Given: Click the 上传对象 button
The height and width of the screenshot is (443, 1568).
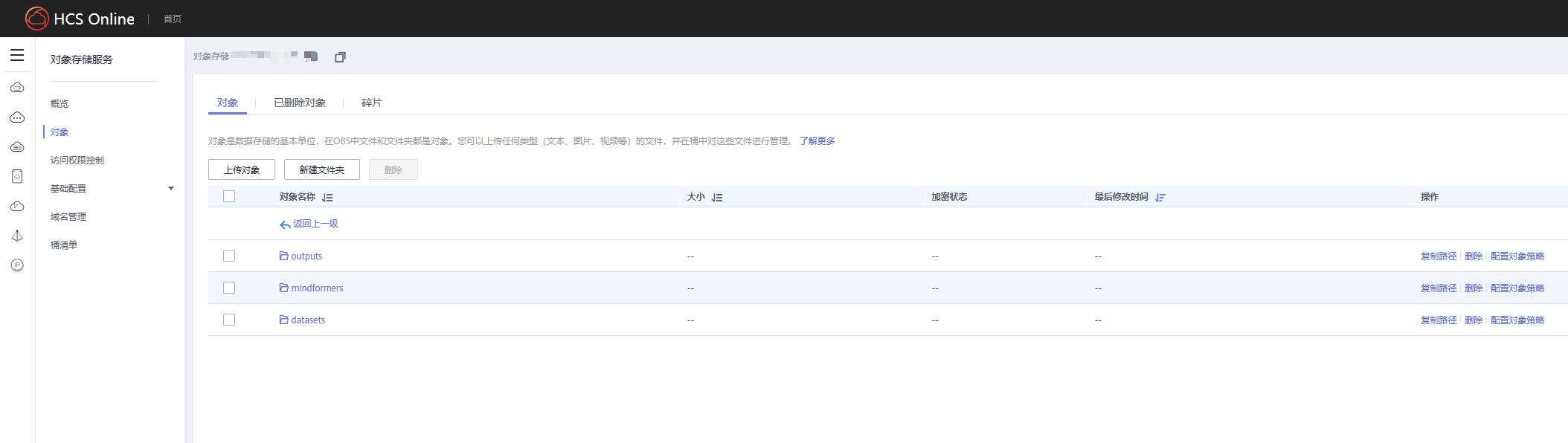Looking at the screenshot, I should pos(242,169).
